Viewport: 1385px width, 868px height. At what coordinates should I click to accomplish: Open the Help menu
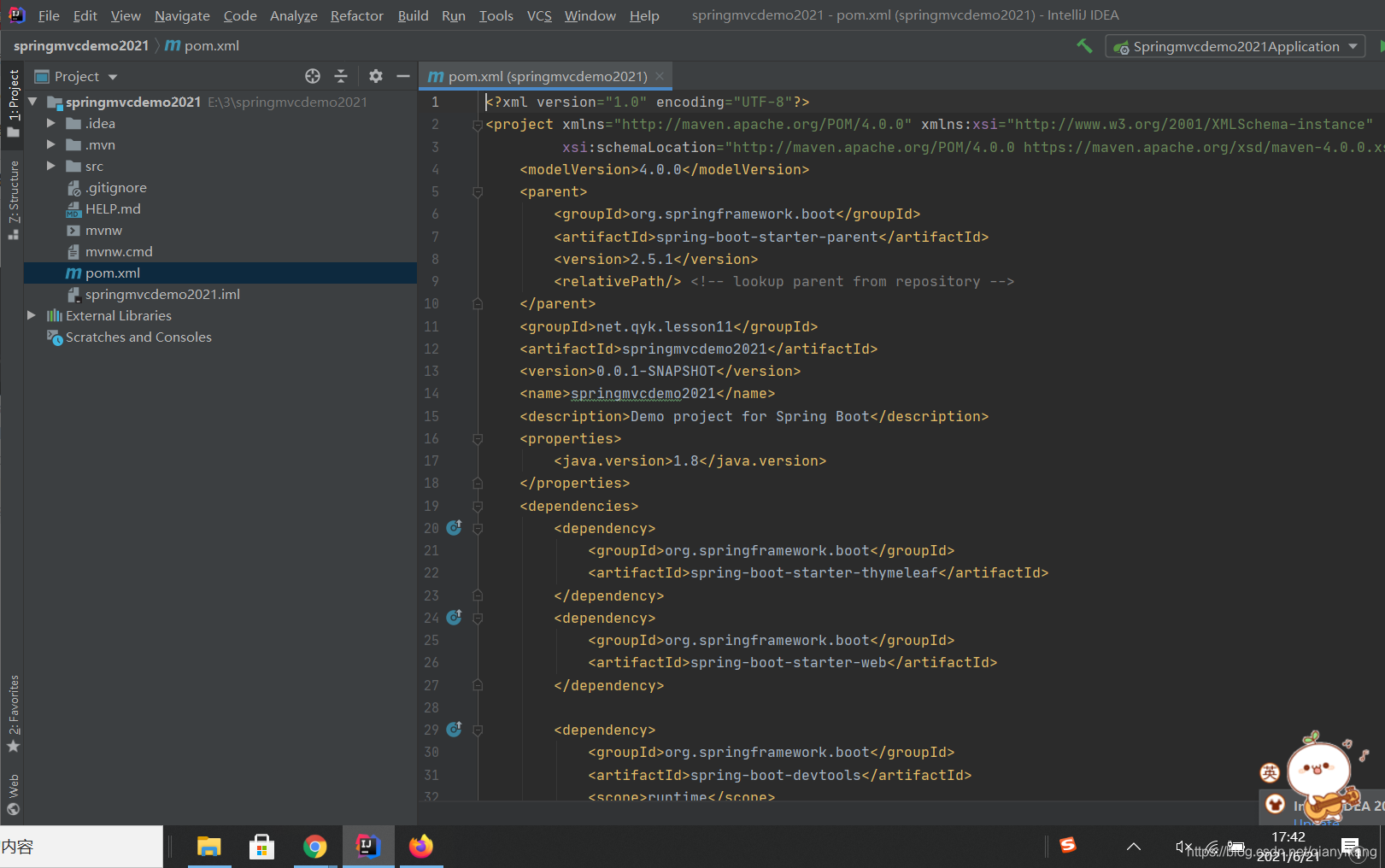point(644,15)
